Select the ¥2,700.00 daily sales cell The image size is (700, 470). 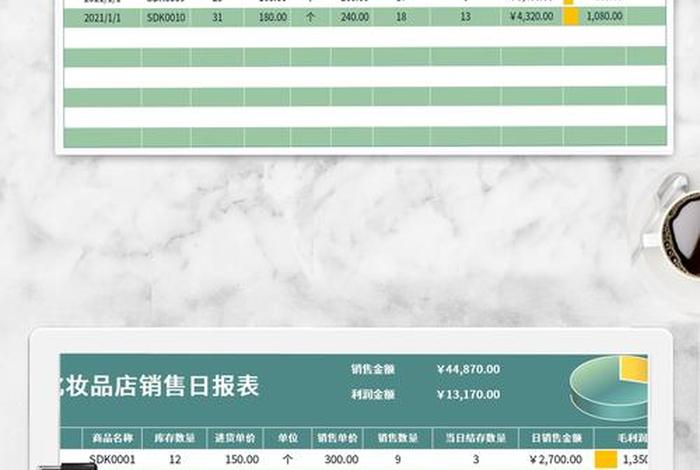coord(556,459)
